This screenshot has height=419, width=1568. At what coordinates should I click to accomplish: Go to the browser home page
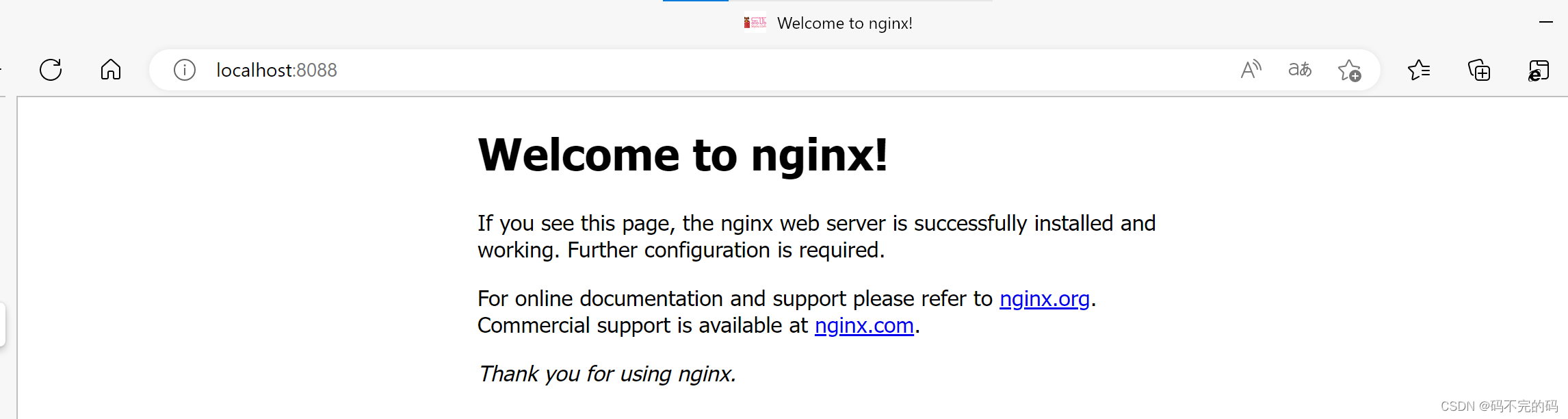click(x=111, y=70)
